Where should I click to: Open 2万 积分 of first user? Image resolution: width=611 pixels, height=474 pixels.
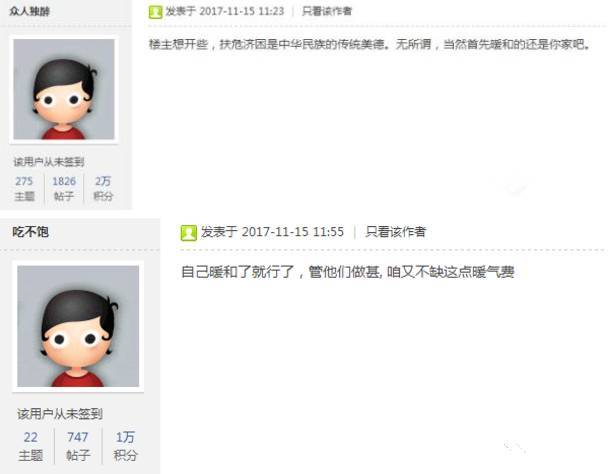(x=103, y=188)
